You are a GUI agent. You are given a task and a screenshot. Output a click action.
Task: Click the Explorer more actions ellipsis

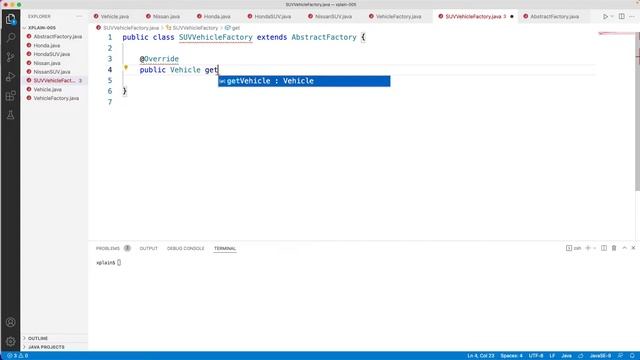pyautogui.click(x=79, y=16)
